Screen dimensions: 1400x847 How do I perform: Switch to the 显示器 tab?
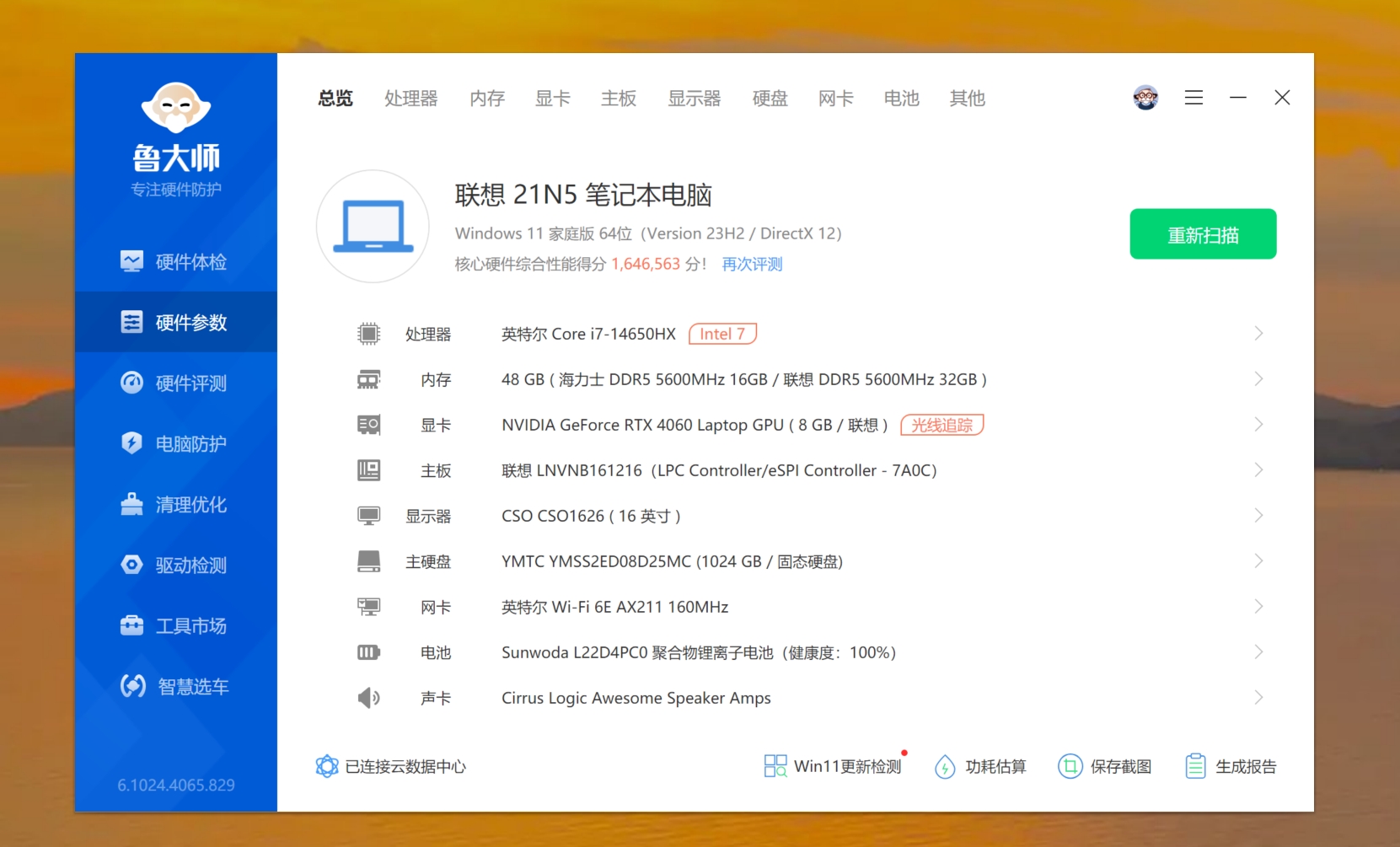coord(695,99)
